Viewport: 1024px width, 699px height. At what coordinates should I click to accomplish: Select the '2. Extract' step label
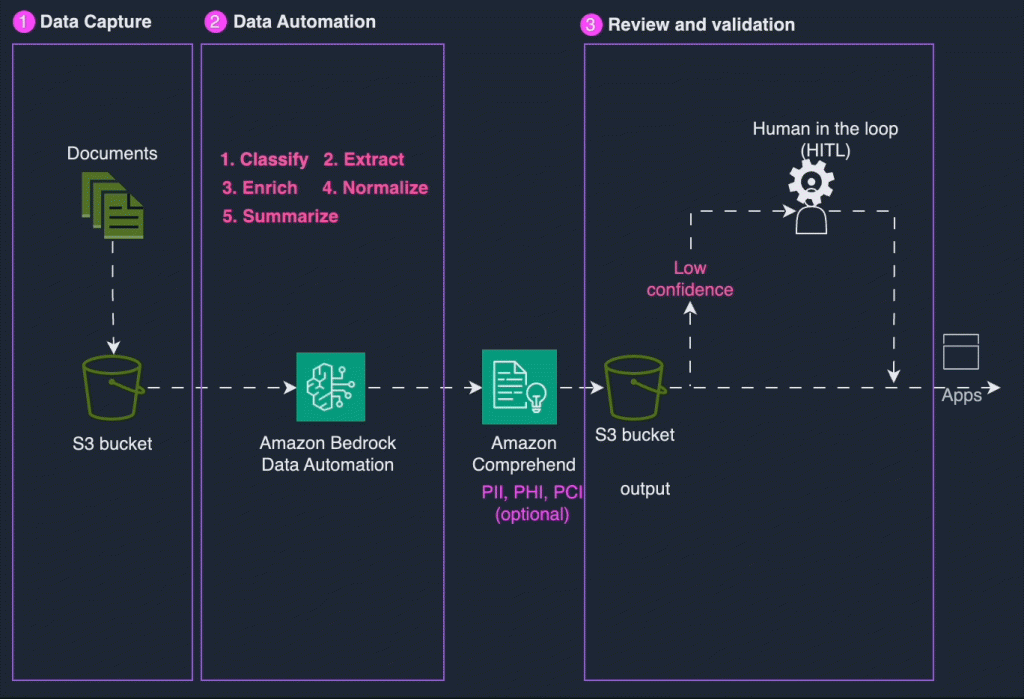coord(363,159)
